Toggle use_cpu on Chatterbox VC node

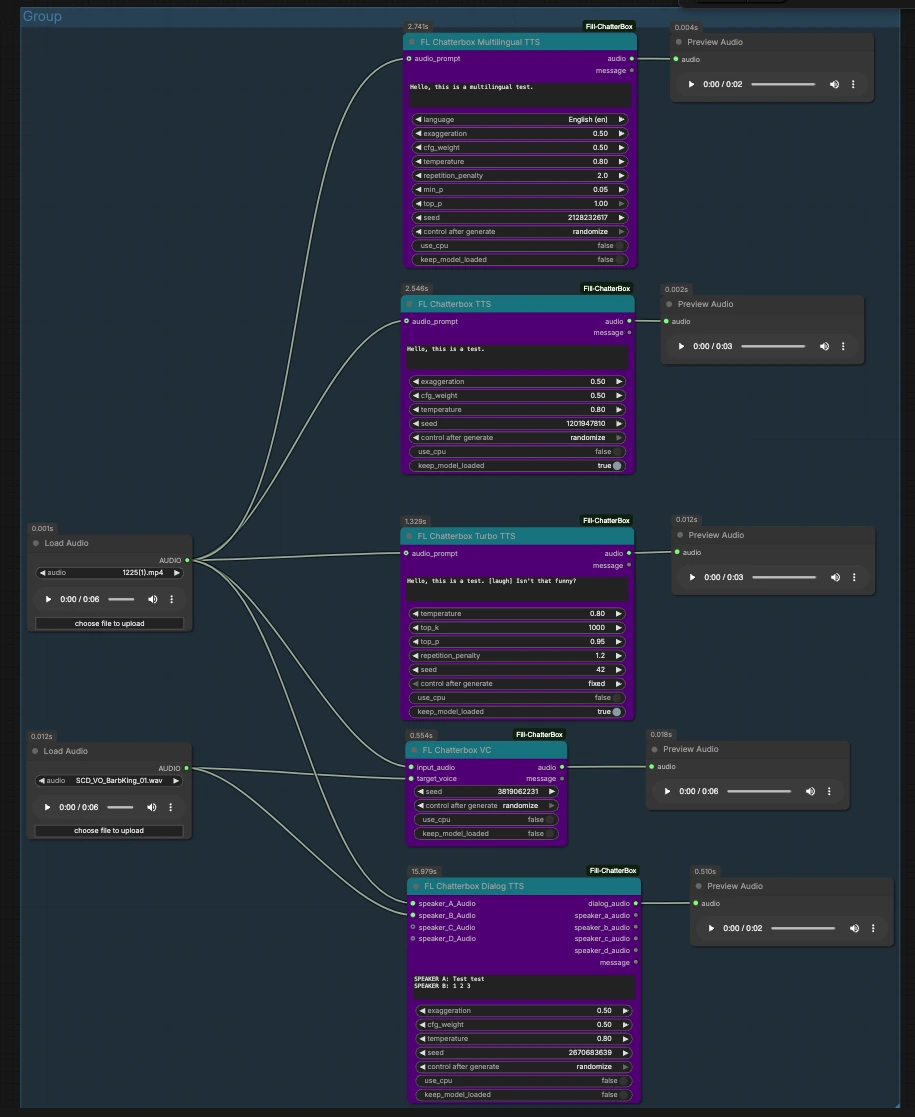[x=486, y=820]
